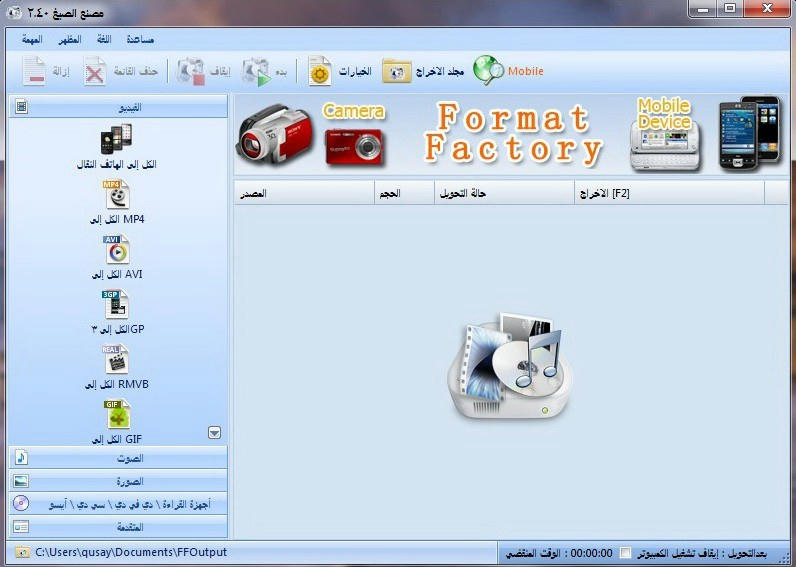The height and width of the screenshot is (567, 796).
Task: Click the Format Factory banner logo text
Action: tap(513, 134)
